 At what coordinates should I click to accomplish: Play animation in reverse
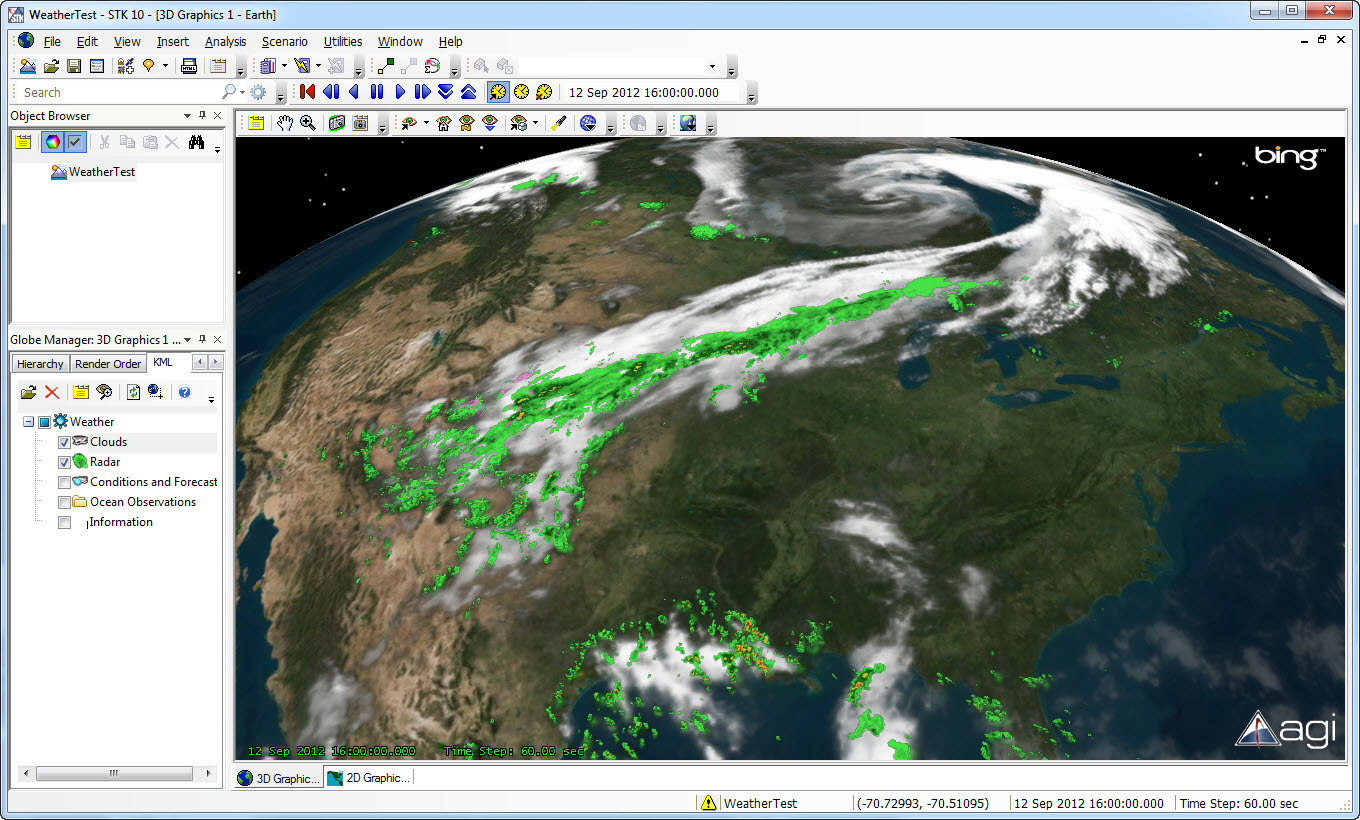353,92
